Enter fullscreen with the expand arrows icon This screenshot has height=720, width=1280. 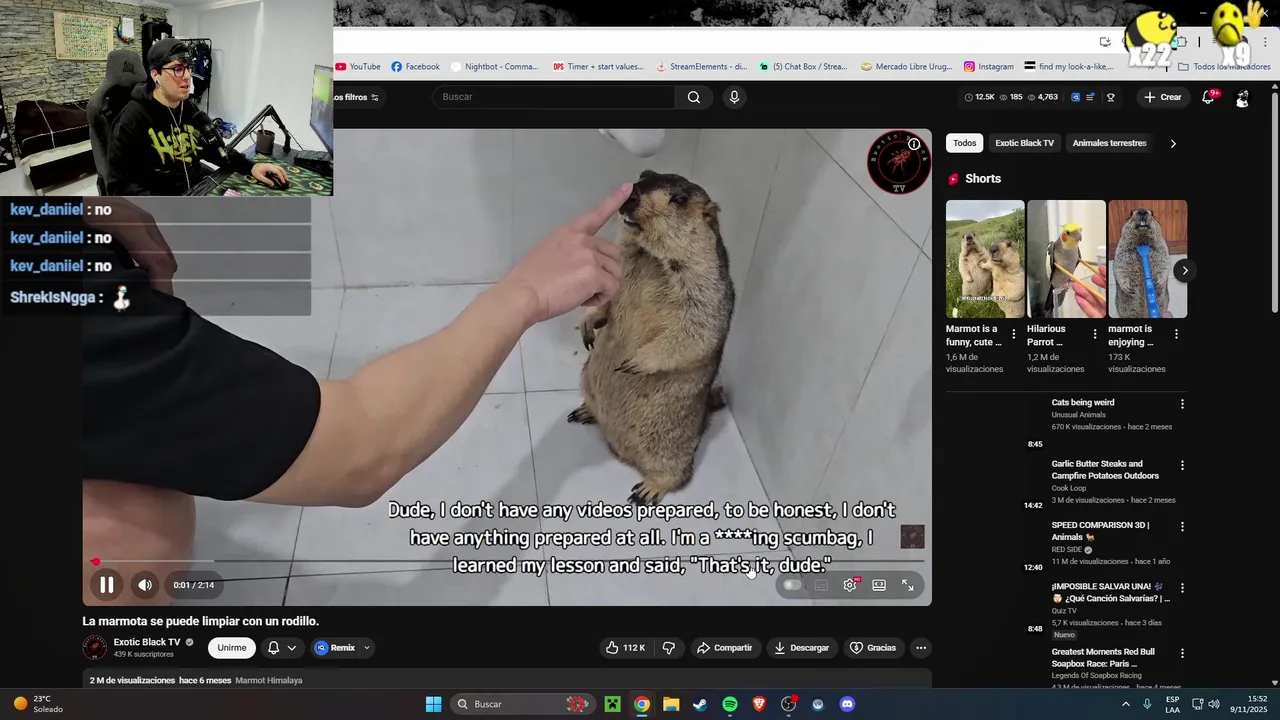[908, 585]
